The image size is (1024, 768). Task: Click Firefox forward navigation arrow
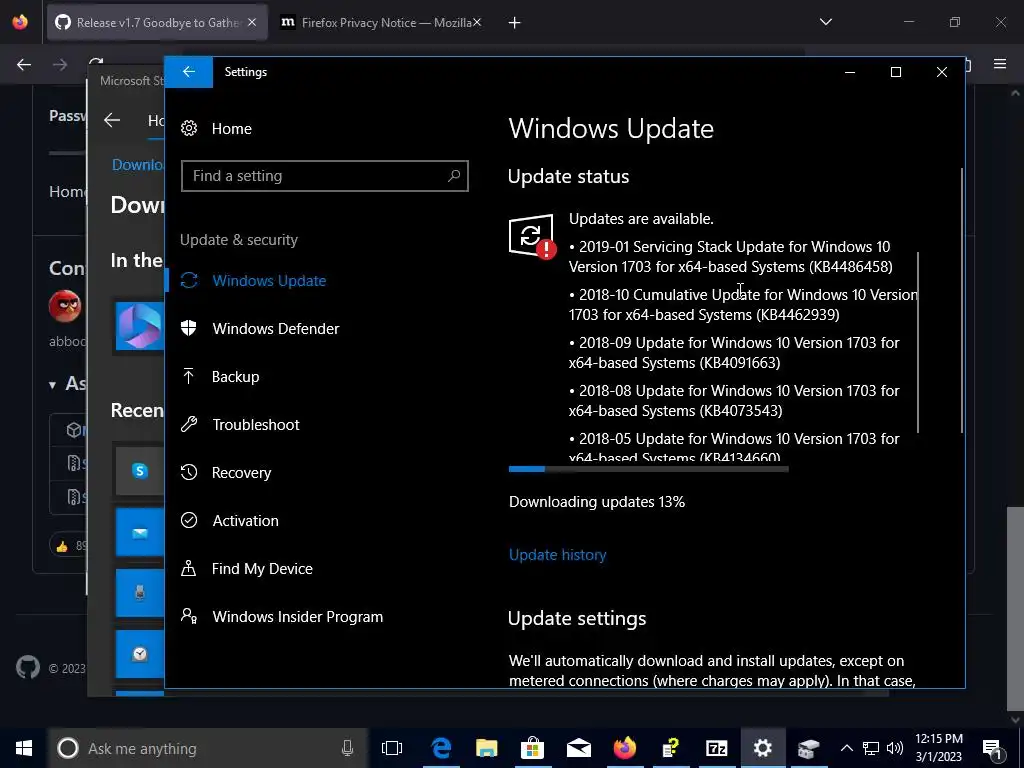pos(60,64)
